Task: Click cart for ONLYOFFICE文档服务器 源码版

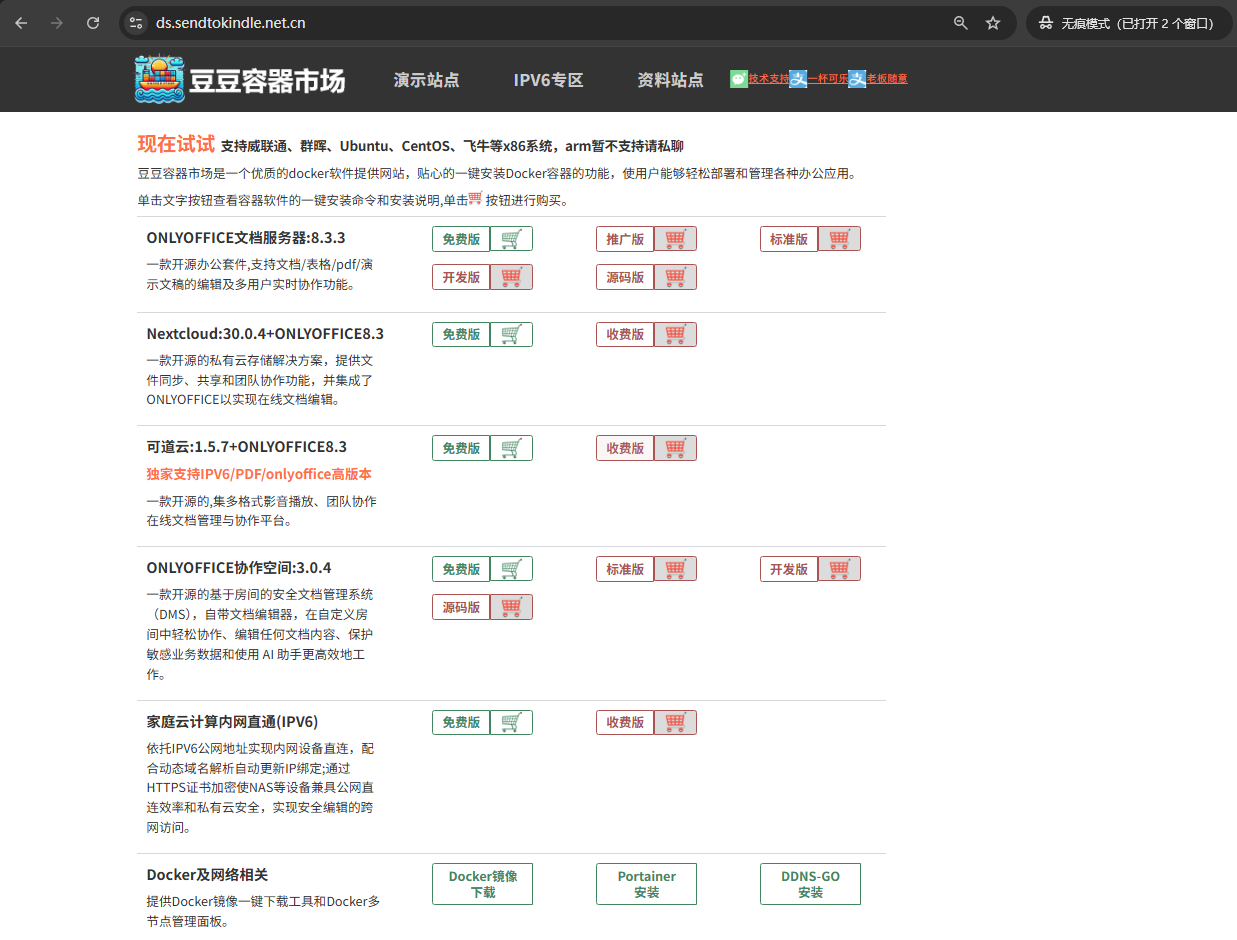Action: (675, 277)
